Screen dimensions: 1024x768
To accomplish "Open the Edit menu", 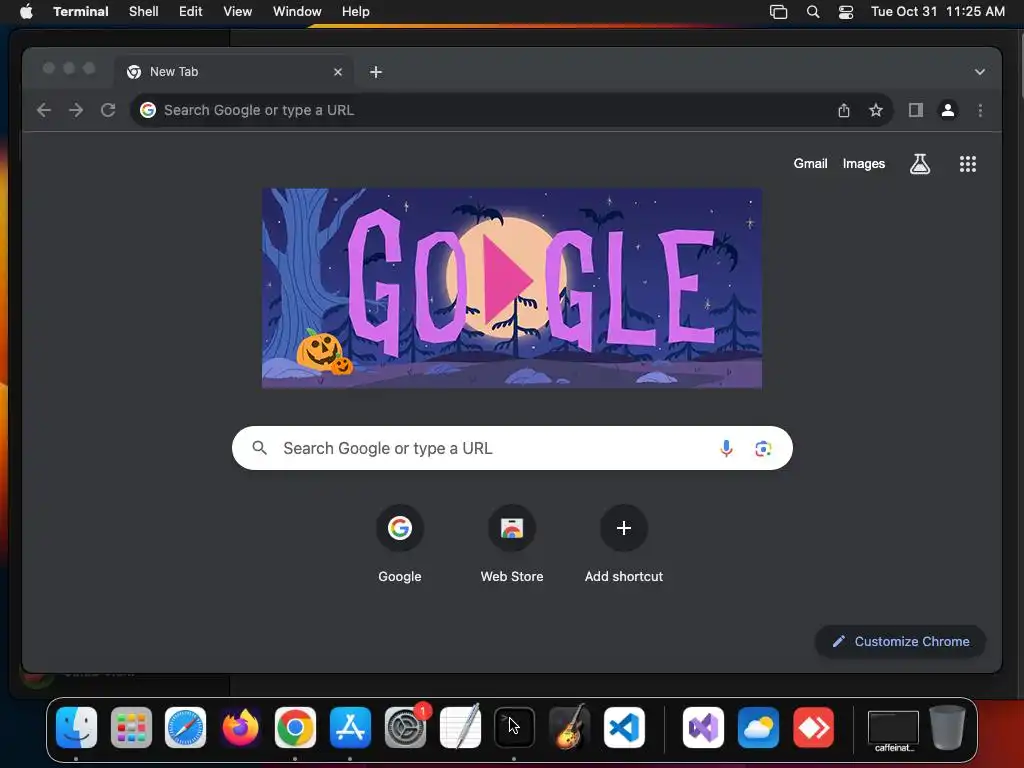I will (x=191, y=12).
